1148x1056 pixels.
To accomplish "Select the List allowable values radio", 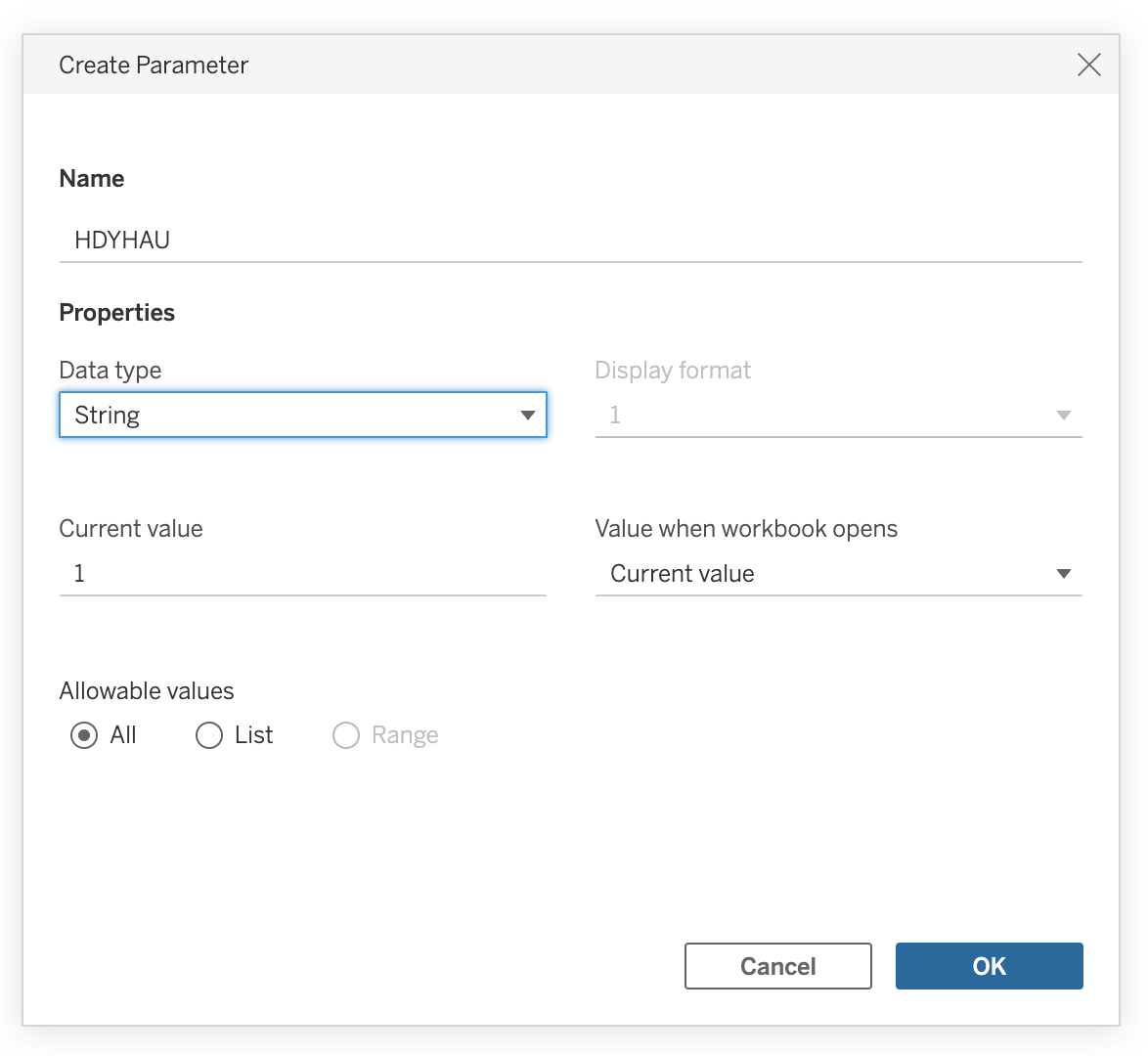I will 209,735.
